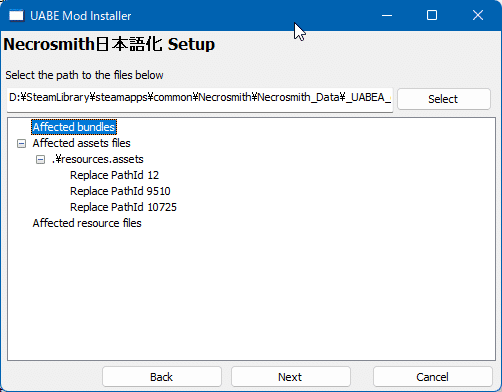Collapse the Affected assets files node
The height and width of the screenshot is (392, 502).
[x=21, y=144]
